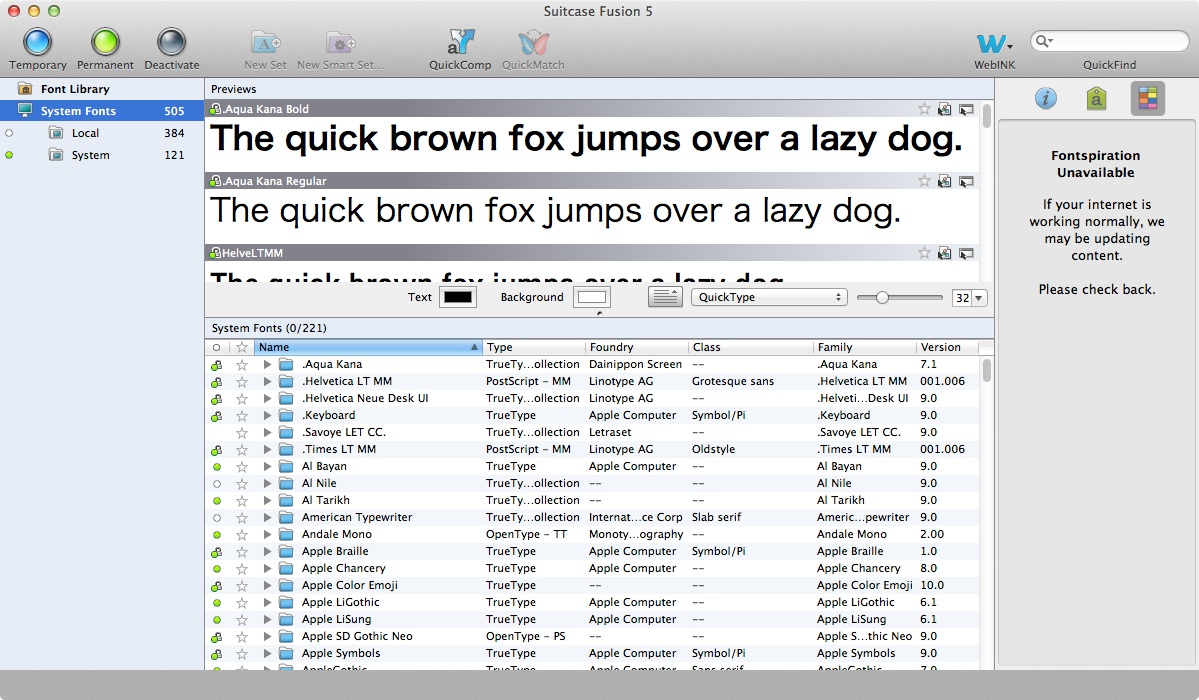This screenshot has width=1199, height=700.
Task: Click into the QuickFind search field
Action: 1110,41
